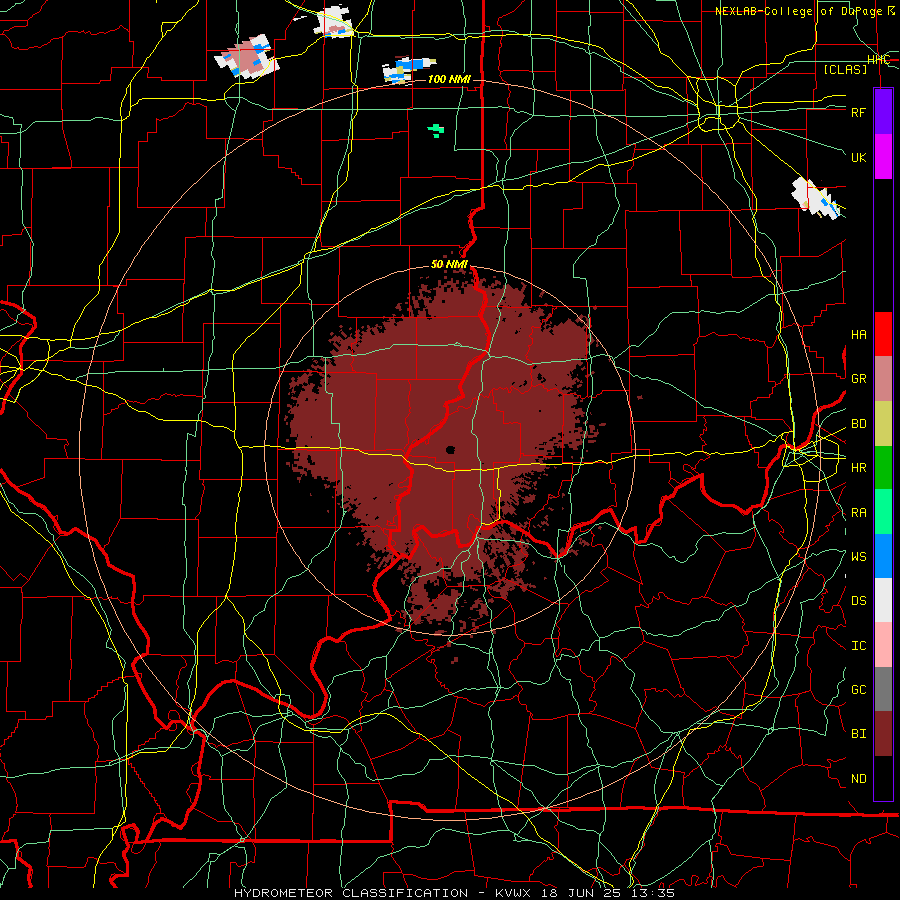Click the UK magenta legend swatch
The image size is (900, 900).
pyautogui.click(x=883, y=157)
